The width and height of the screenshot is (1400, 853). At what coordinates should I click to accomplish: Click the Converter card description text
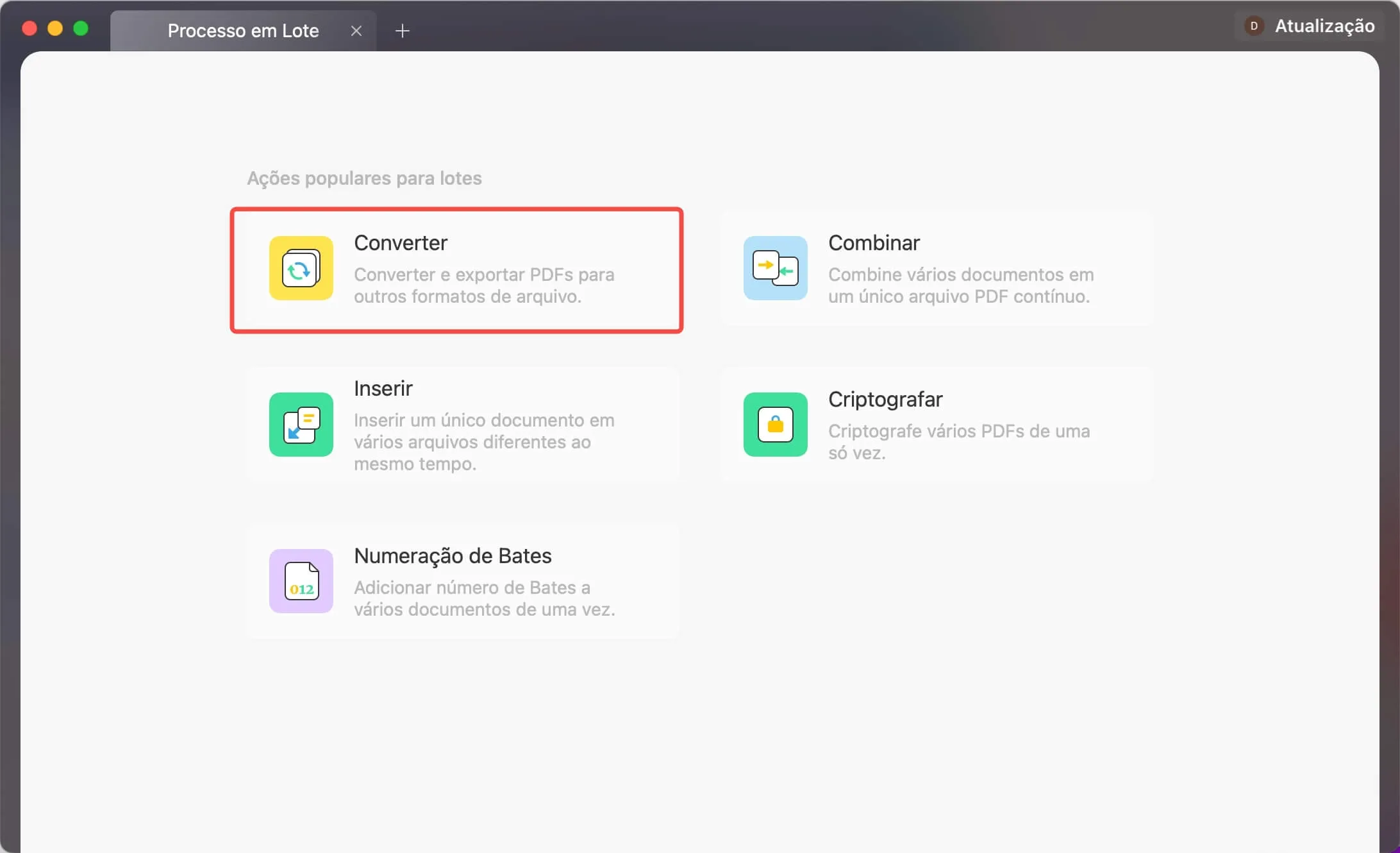coord(485,285)
